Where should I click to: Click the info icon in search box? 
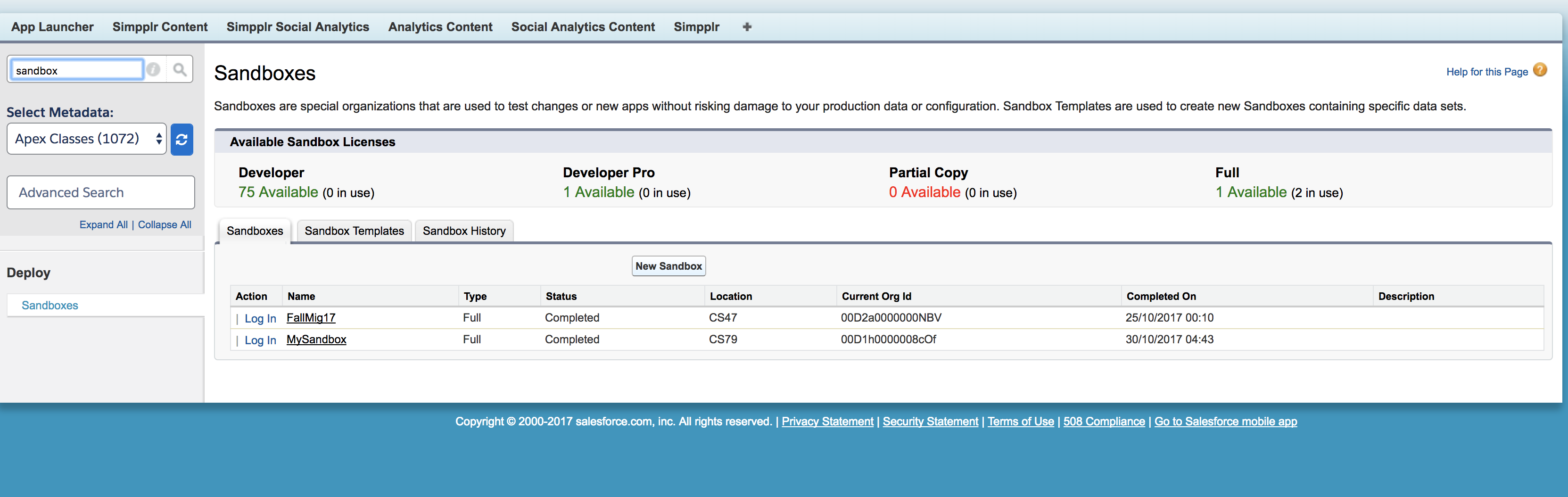[154, 69]
